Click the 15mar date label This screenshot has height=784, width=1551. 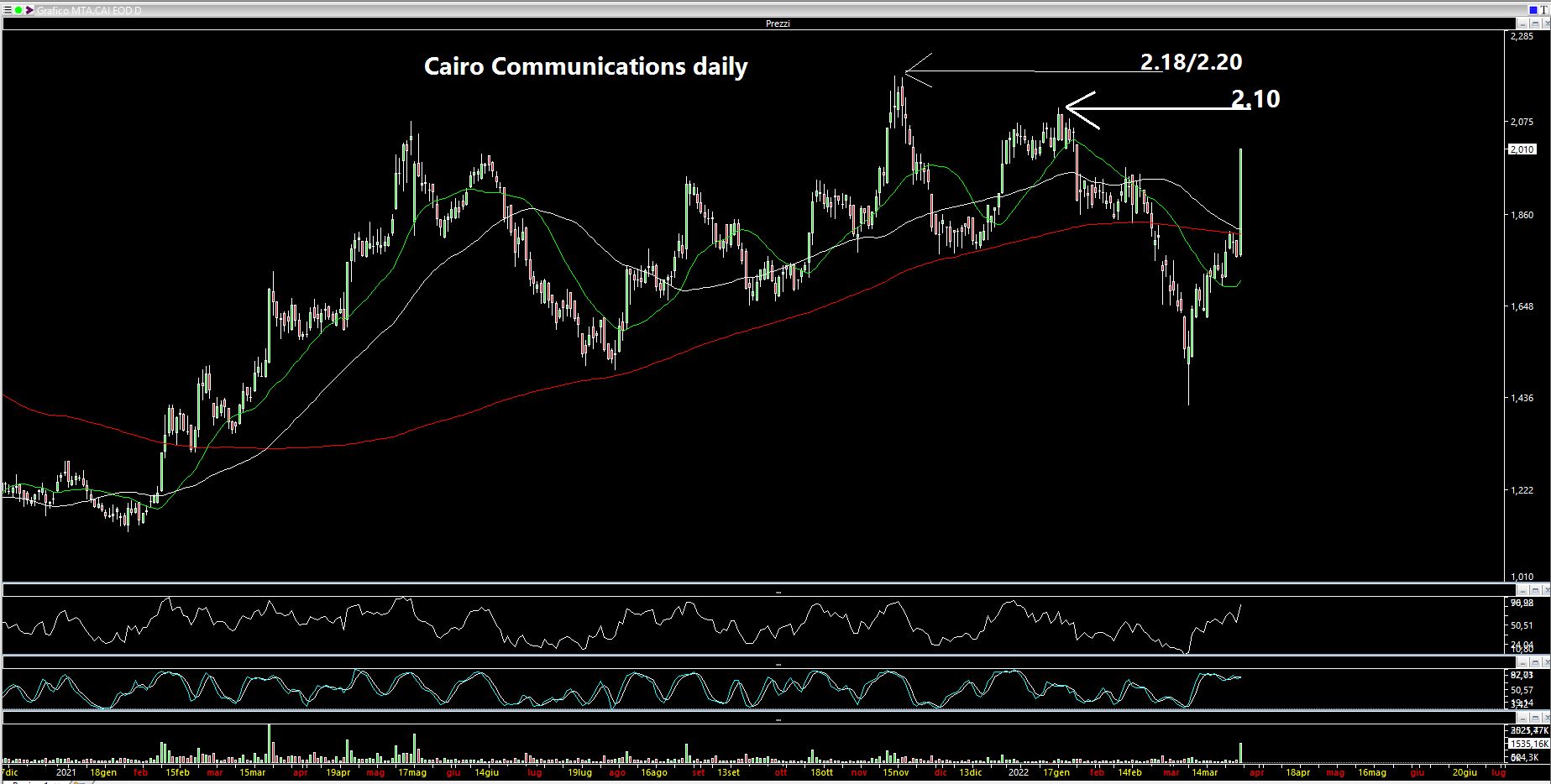coord(252,772)
